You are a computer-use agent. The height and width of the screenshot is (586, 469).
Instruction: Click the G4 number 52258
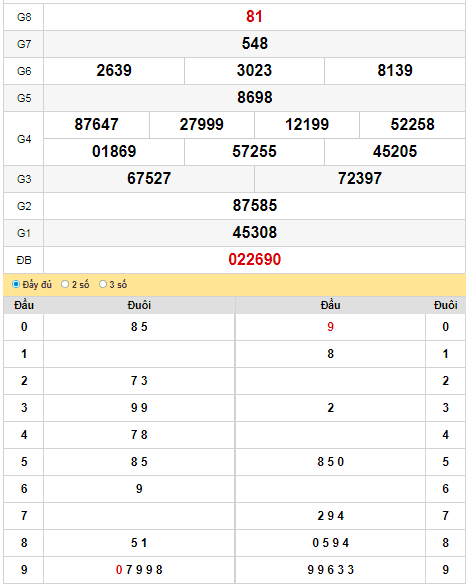412,124
